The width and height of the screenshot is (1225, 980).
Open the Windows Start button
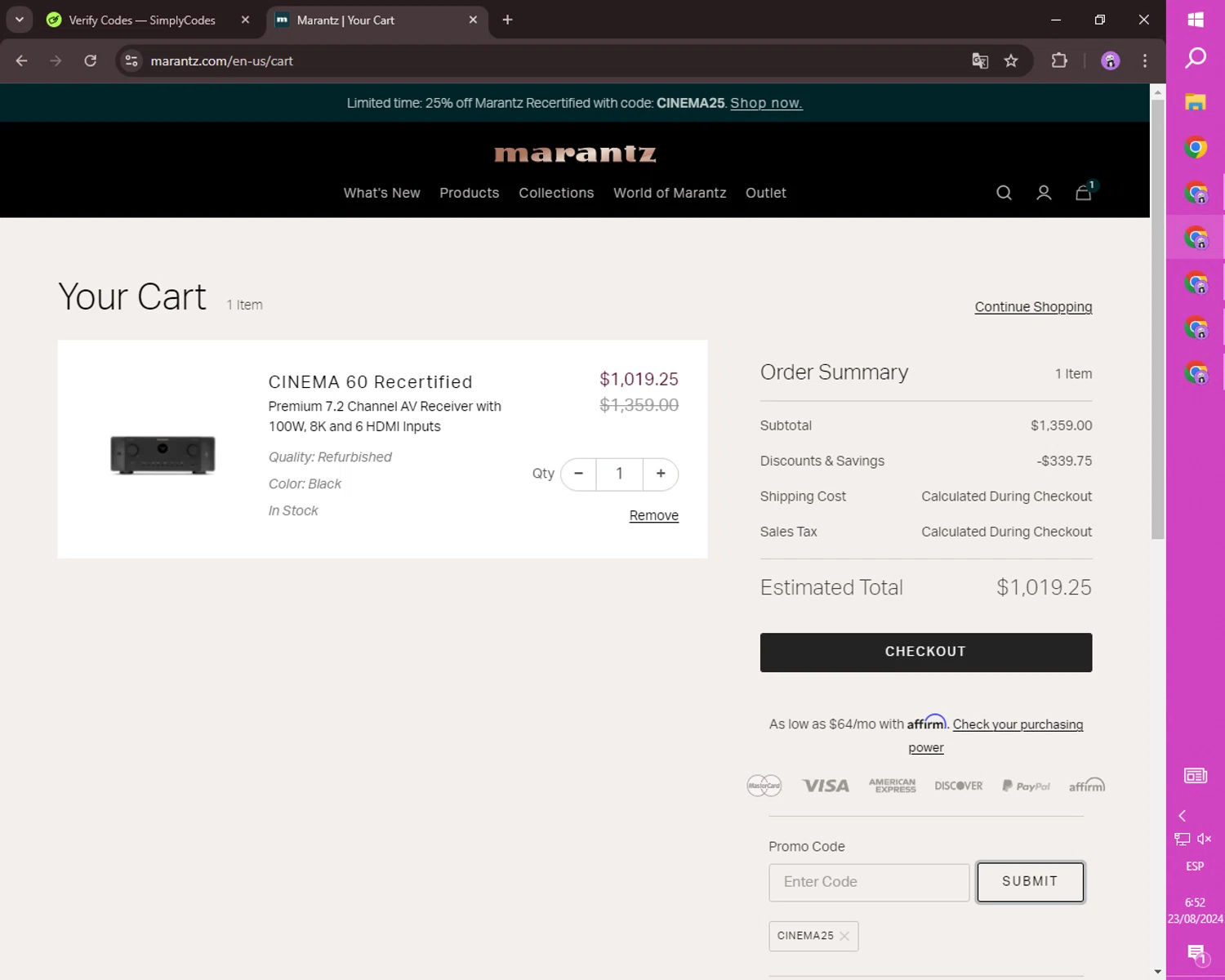[x=1196, y=20]
